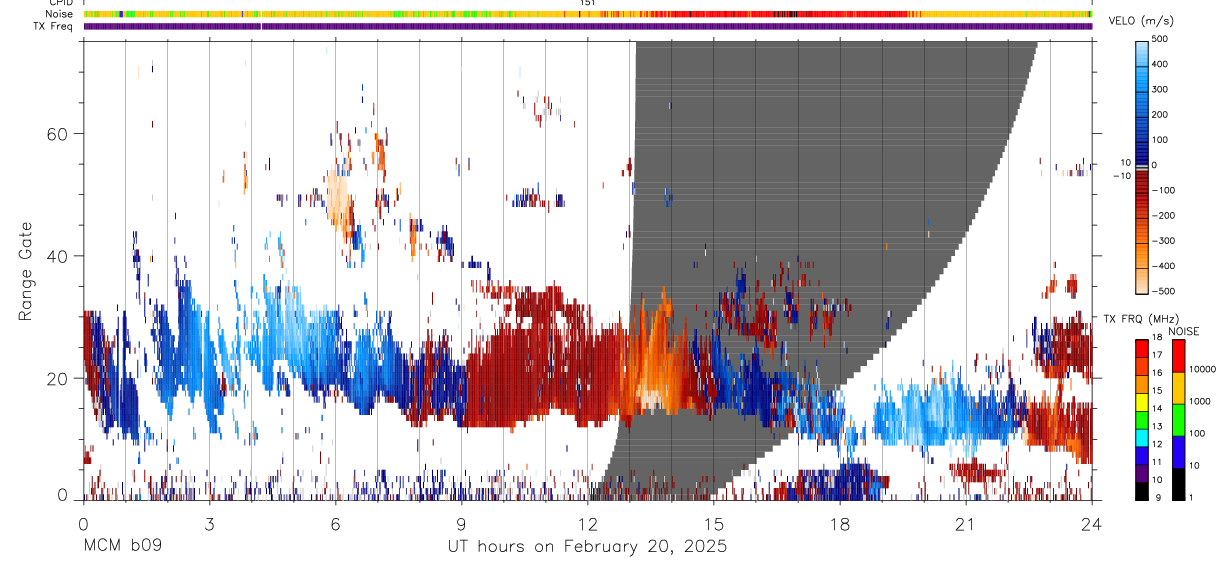Click the 'VELO (m/s)' legend title
The width and height of the screenshot is (1228, 567).
1142,22
